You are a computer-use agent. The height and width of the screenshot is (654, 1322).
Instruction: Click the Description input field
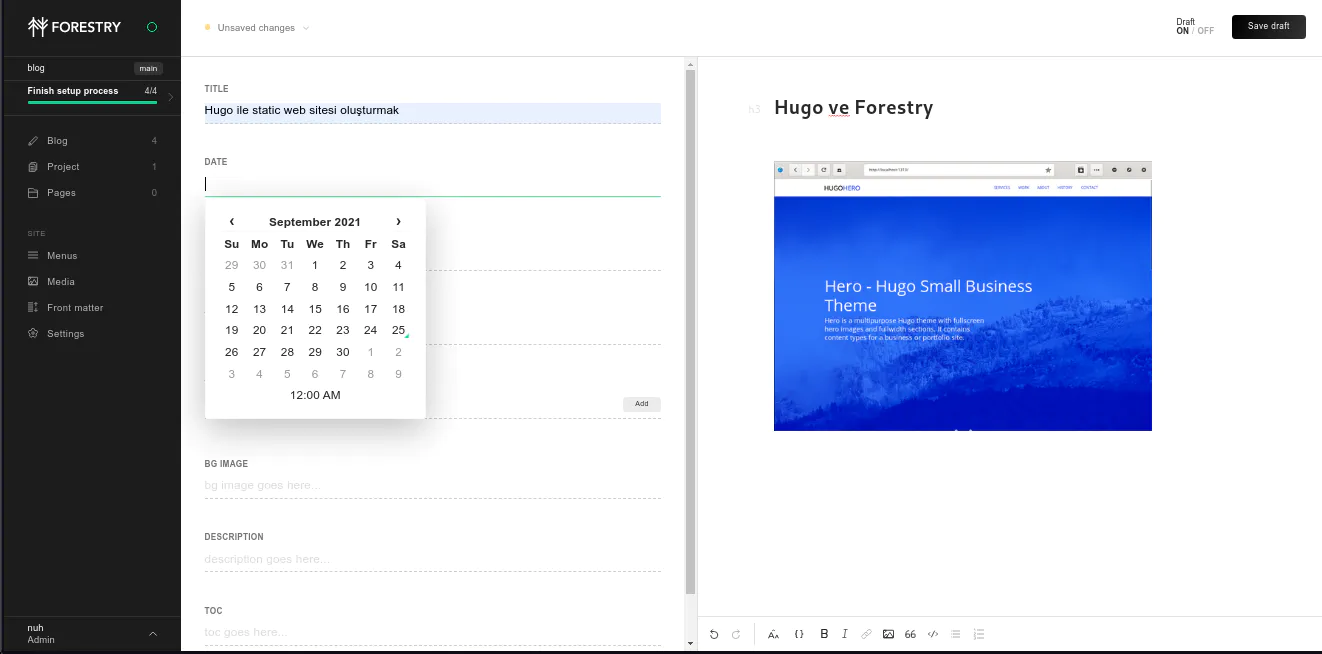tap(432, 560)
